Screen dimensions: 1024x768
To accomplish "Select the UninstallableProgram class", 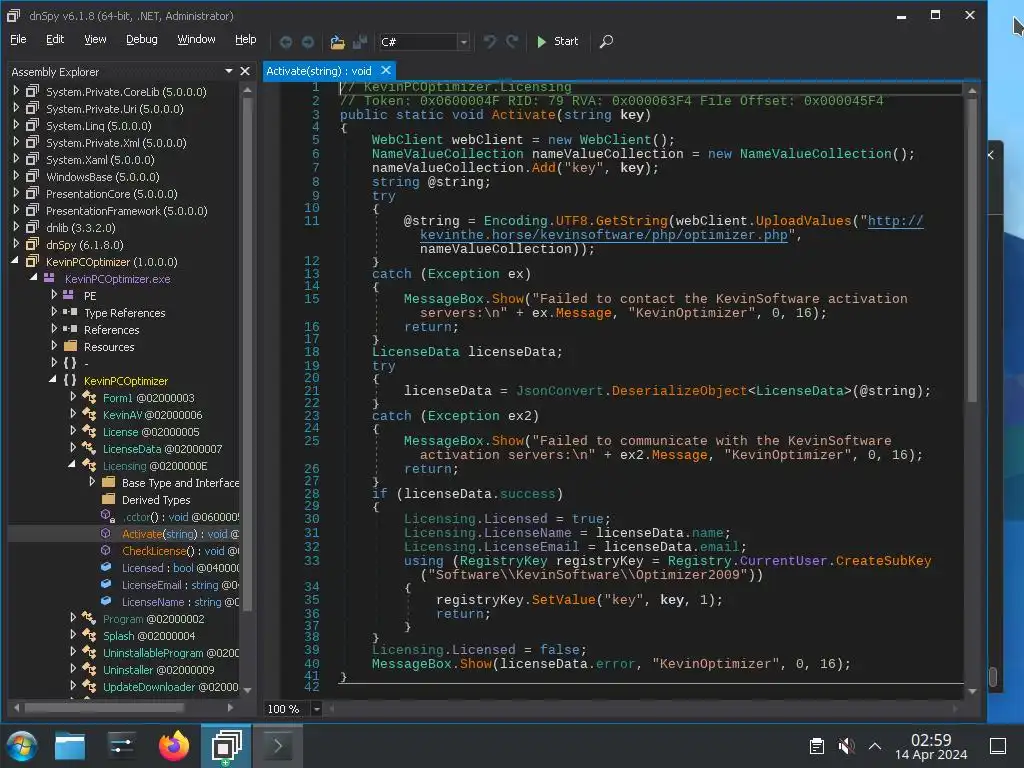I will pos(170,652).
